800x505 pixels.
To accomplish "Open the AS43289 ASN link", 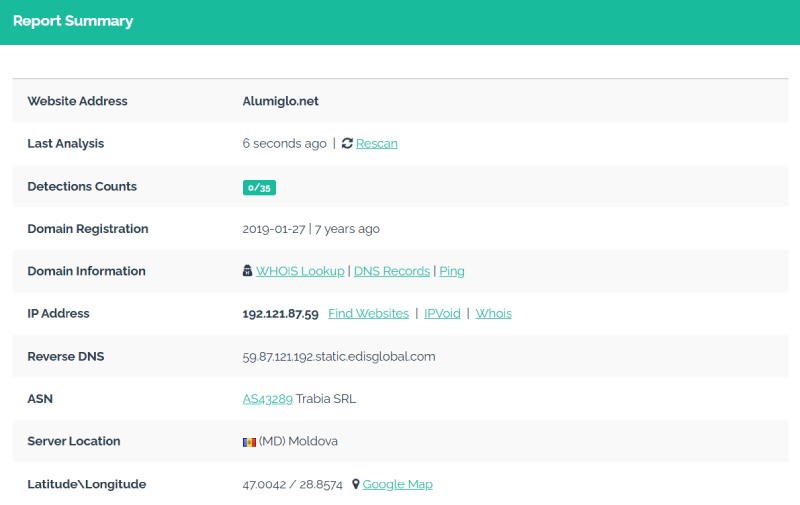I will (x=267, y=399).
